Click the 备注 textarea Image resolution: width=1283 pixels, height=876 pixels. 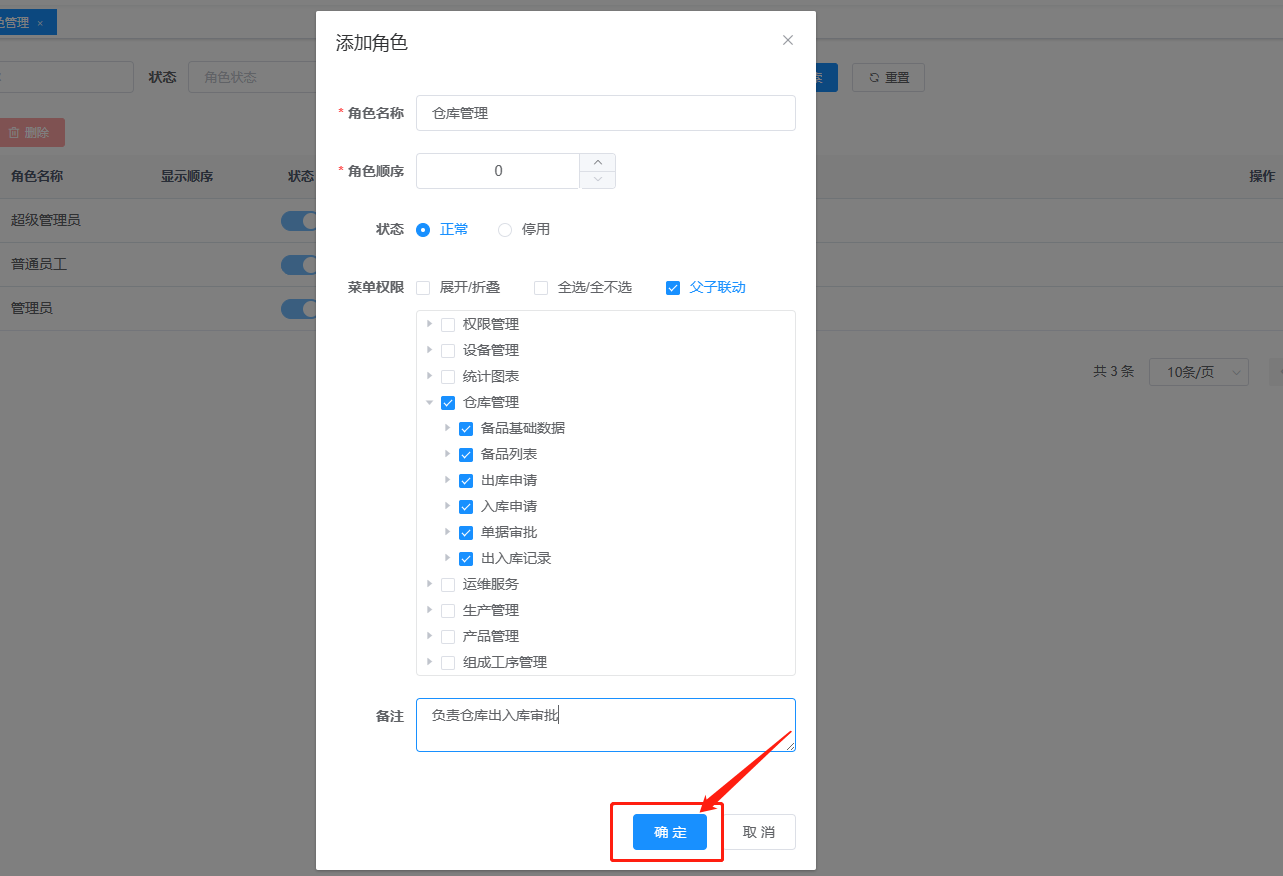[606, 725]
